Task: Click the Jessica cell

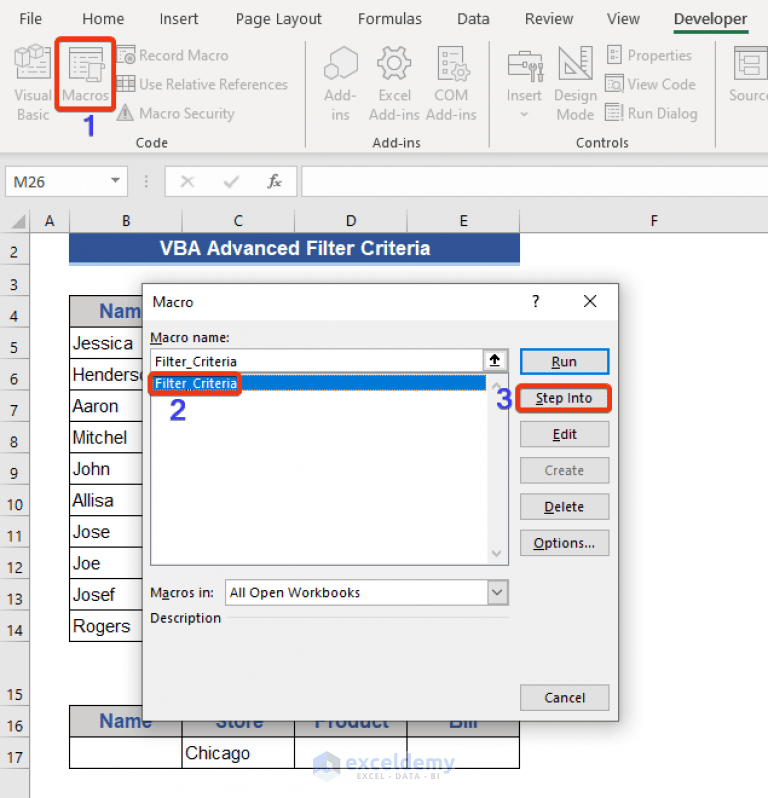Action: click(x=106, y=343)
